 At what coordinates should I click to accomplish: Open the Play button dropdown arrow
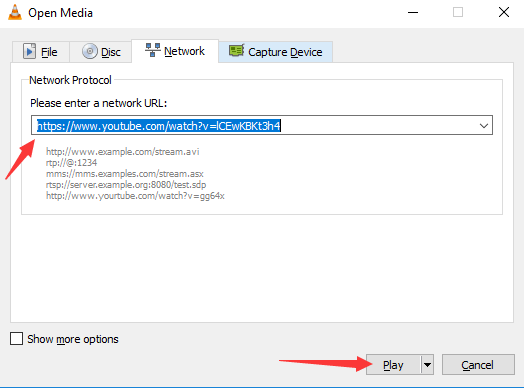pos(427,365)
